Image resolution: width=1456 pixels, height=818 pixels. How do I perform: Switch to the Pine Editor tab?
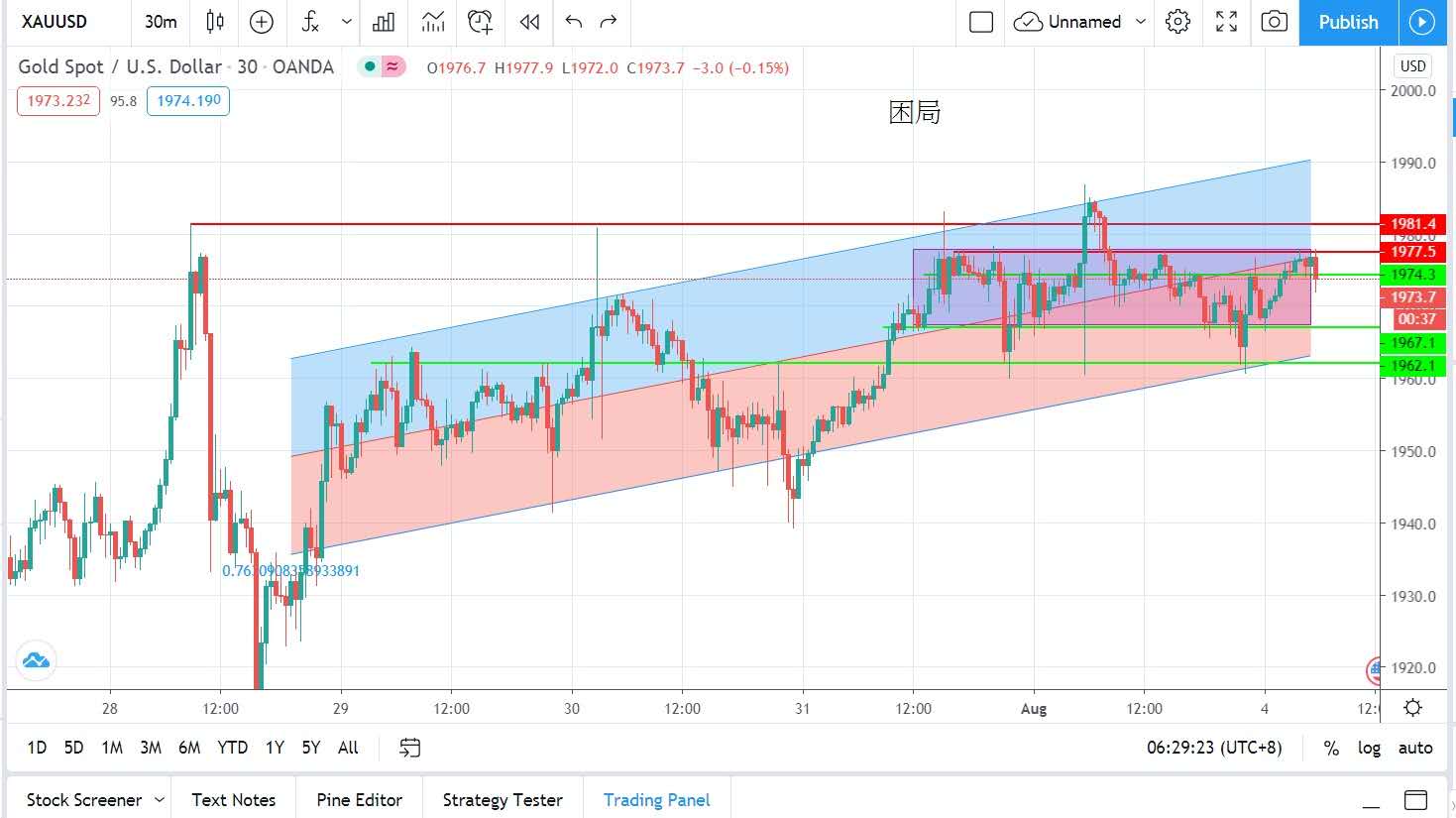[359, 800]
